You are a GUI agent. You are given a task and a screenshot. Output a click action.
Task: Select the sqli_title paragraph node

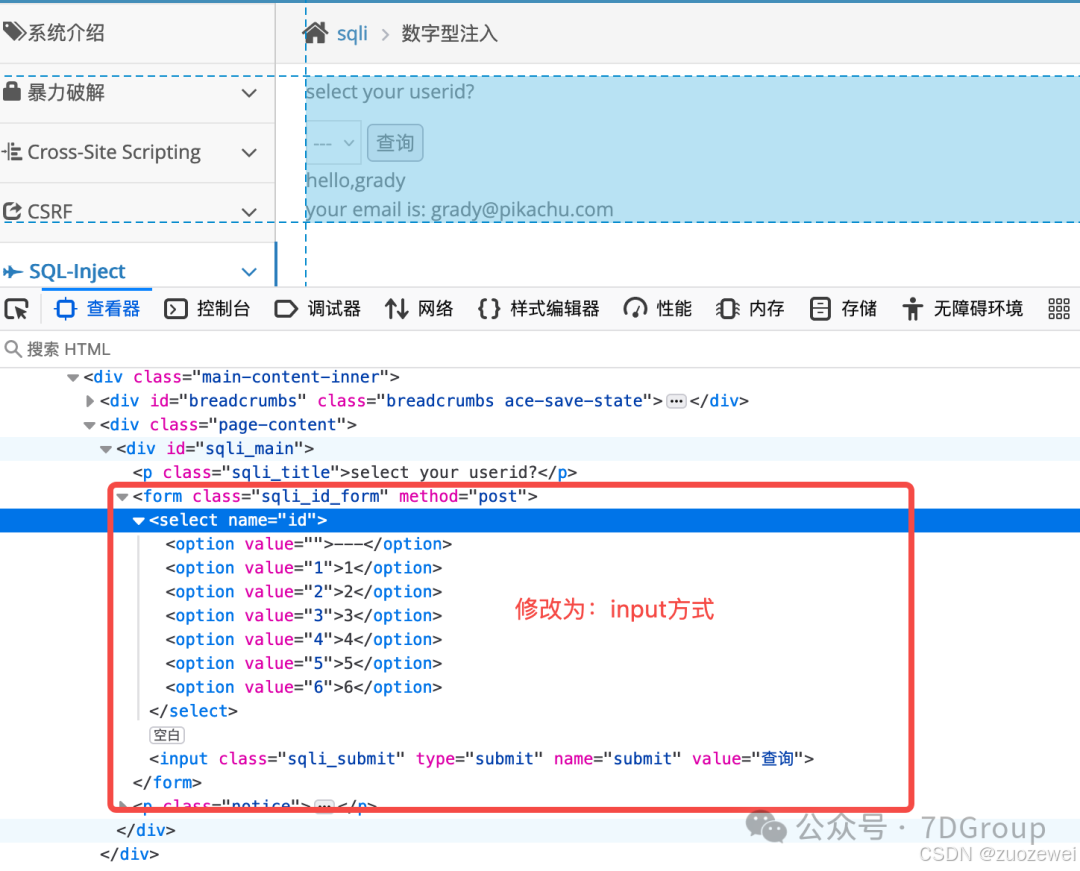point(355,472)
